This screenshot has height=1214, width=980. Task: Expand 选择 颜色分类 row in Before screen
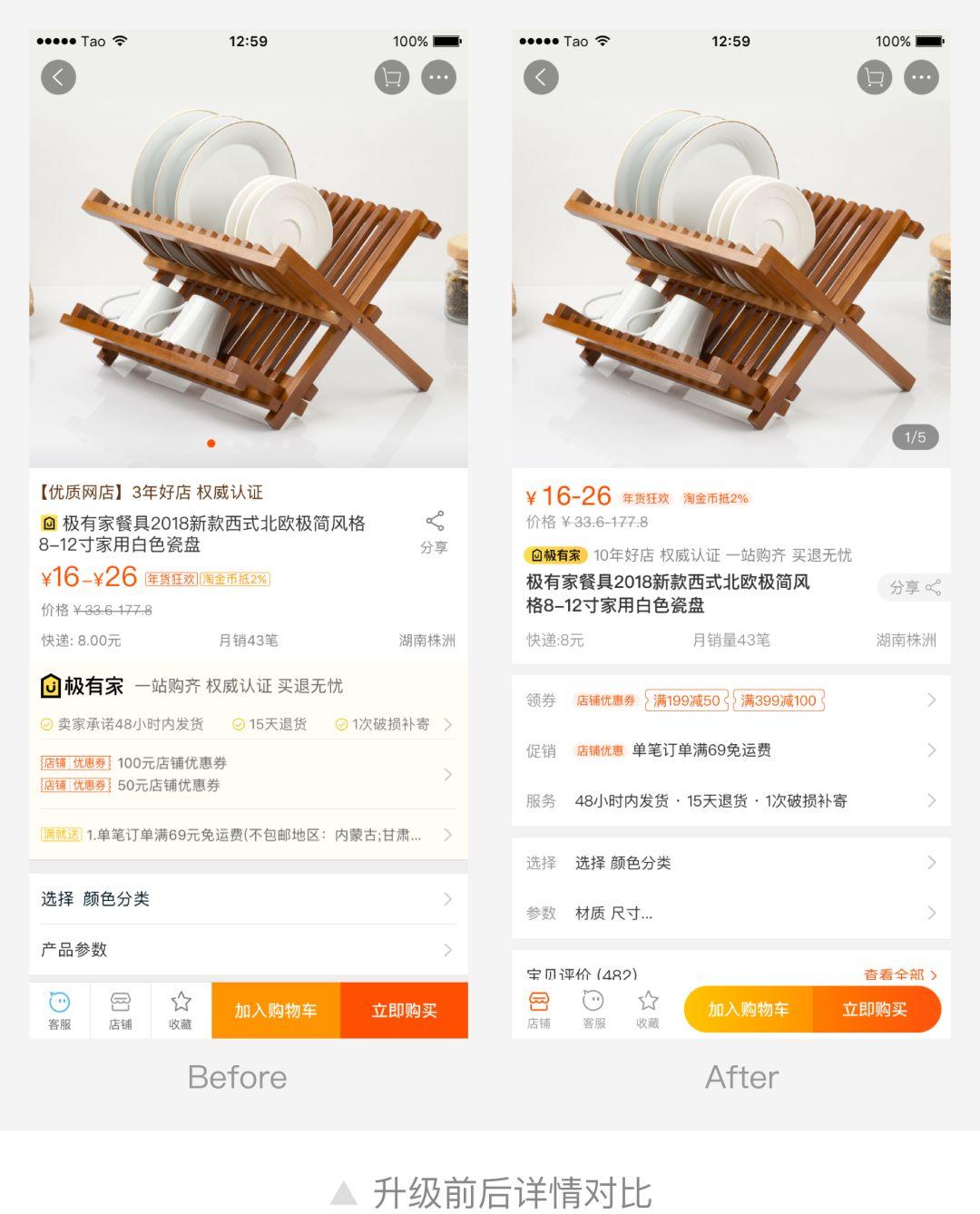249,899
